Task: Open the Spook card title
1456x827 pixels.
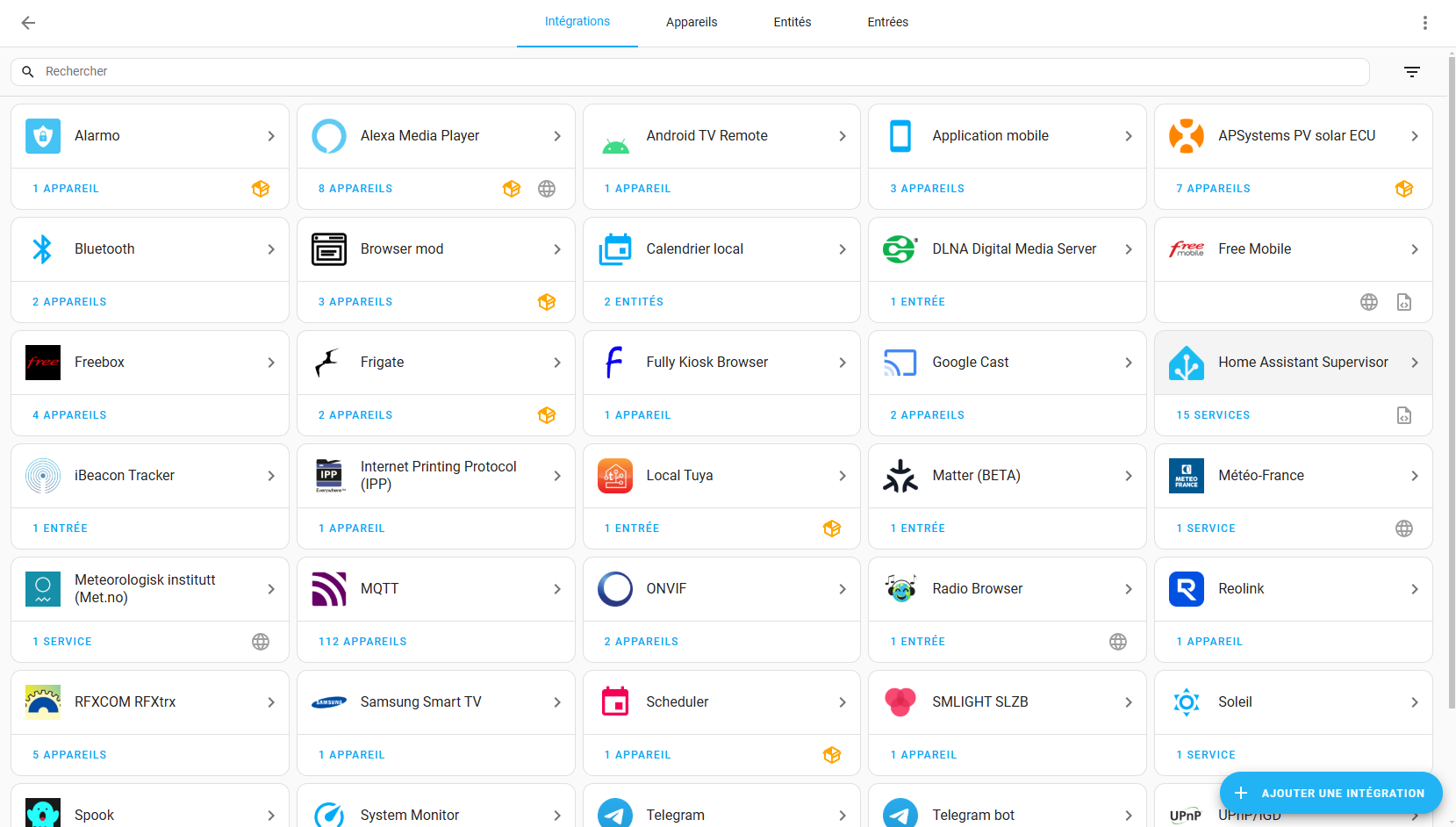Action: (x=94, y=816)
